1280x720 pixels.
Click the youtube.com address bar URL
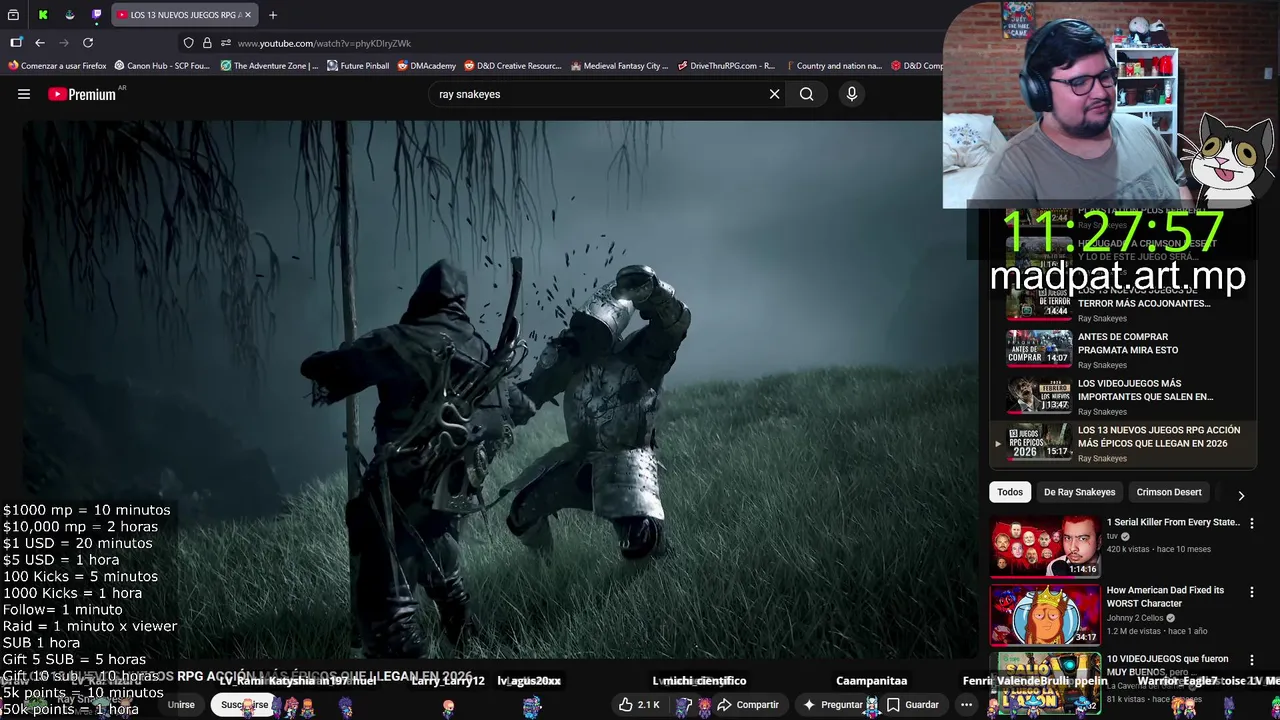pyautogui.click(x=324, y=43)
